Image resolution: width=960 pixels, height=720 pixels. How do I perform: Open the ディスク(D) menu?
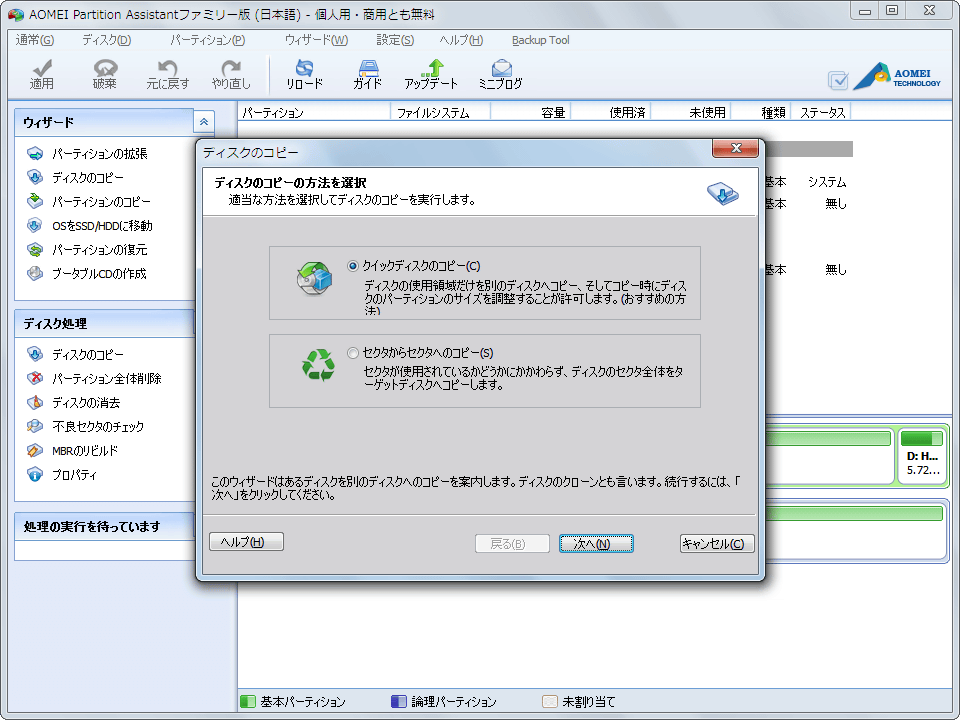click(x=107, y=40)
